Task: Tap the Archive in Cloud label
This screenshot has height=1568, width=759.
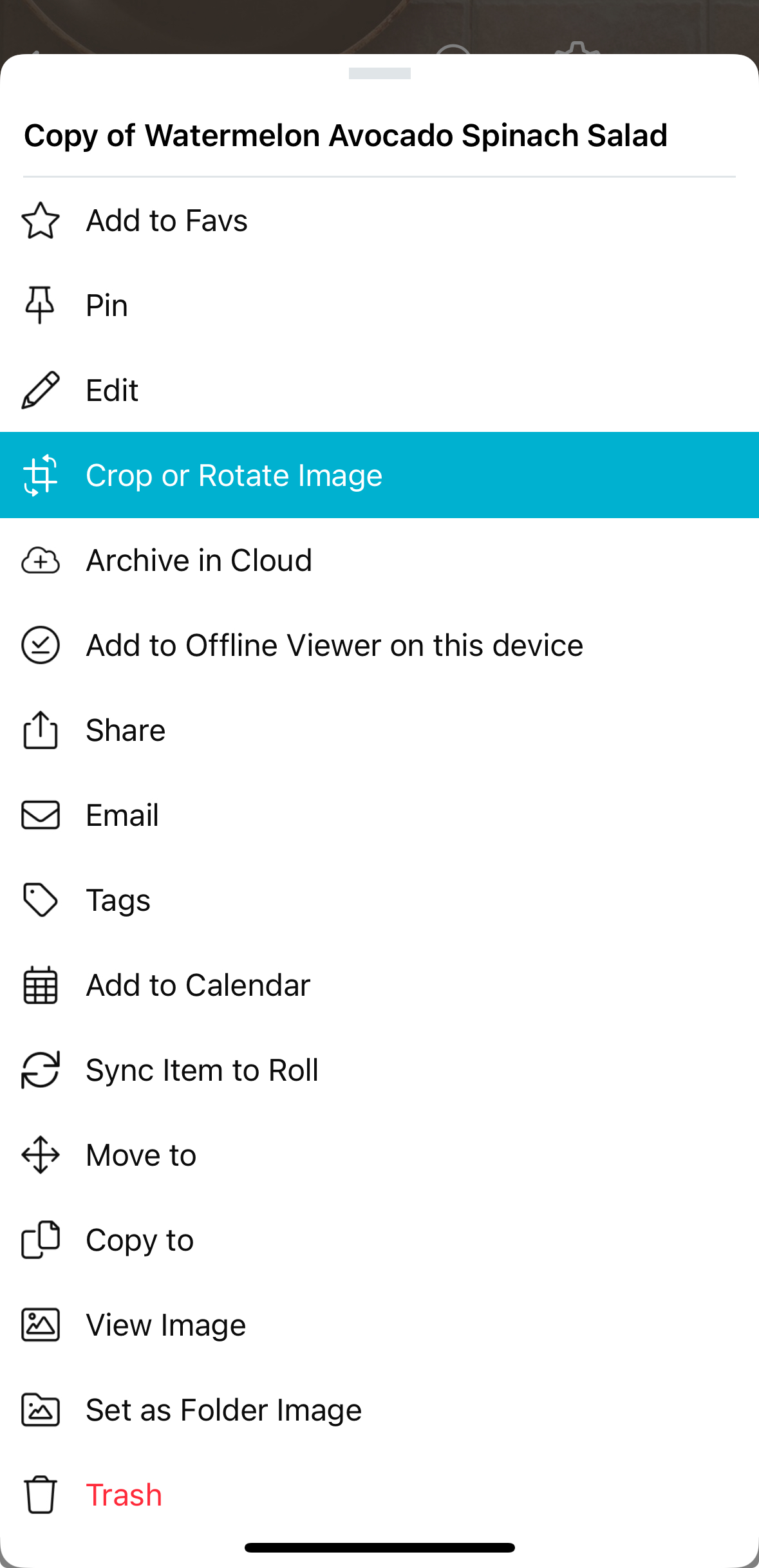Action: point(199,560)
